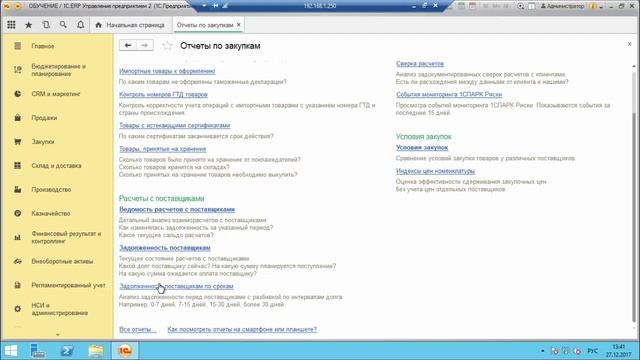Click the Search magnifier icon

coord(63,25)
